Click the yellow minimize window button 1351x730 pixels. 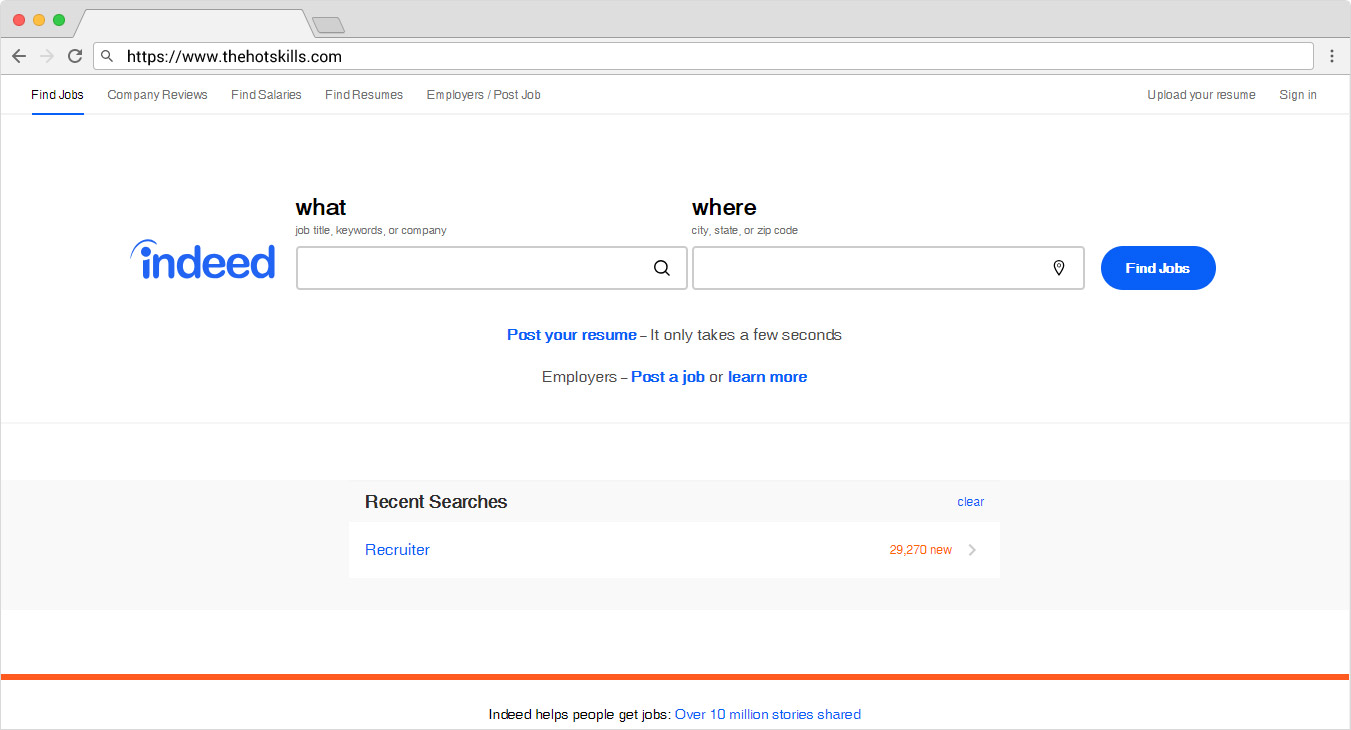39,20
